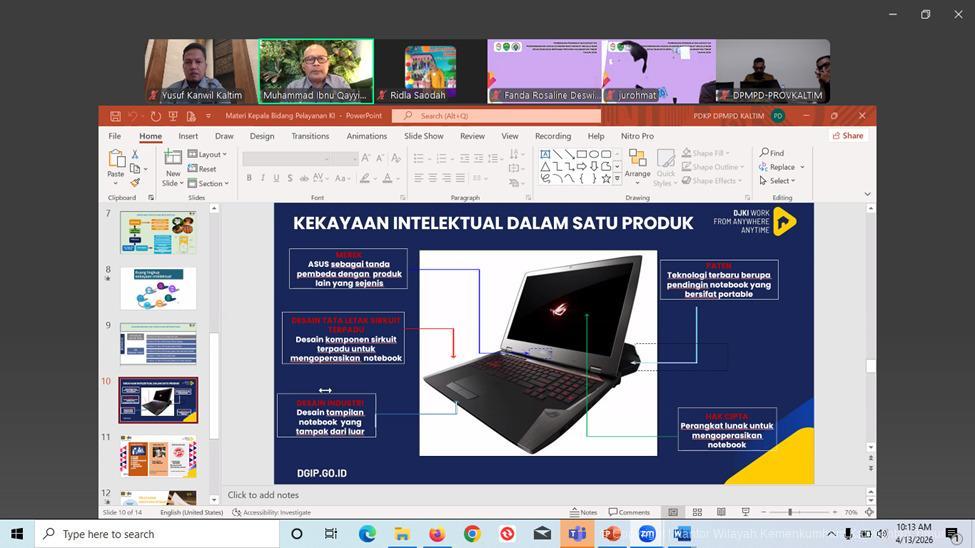
Task: Open Firefox from the taskbar
Action: 437,534
